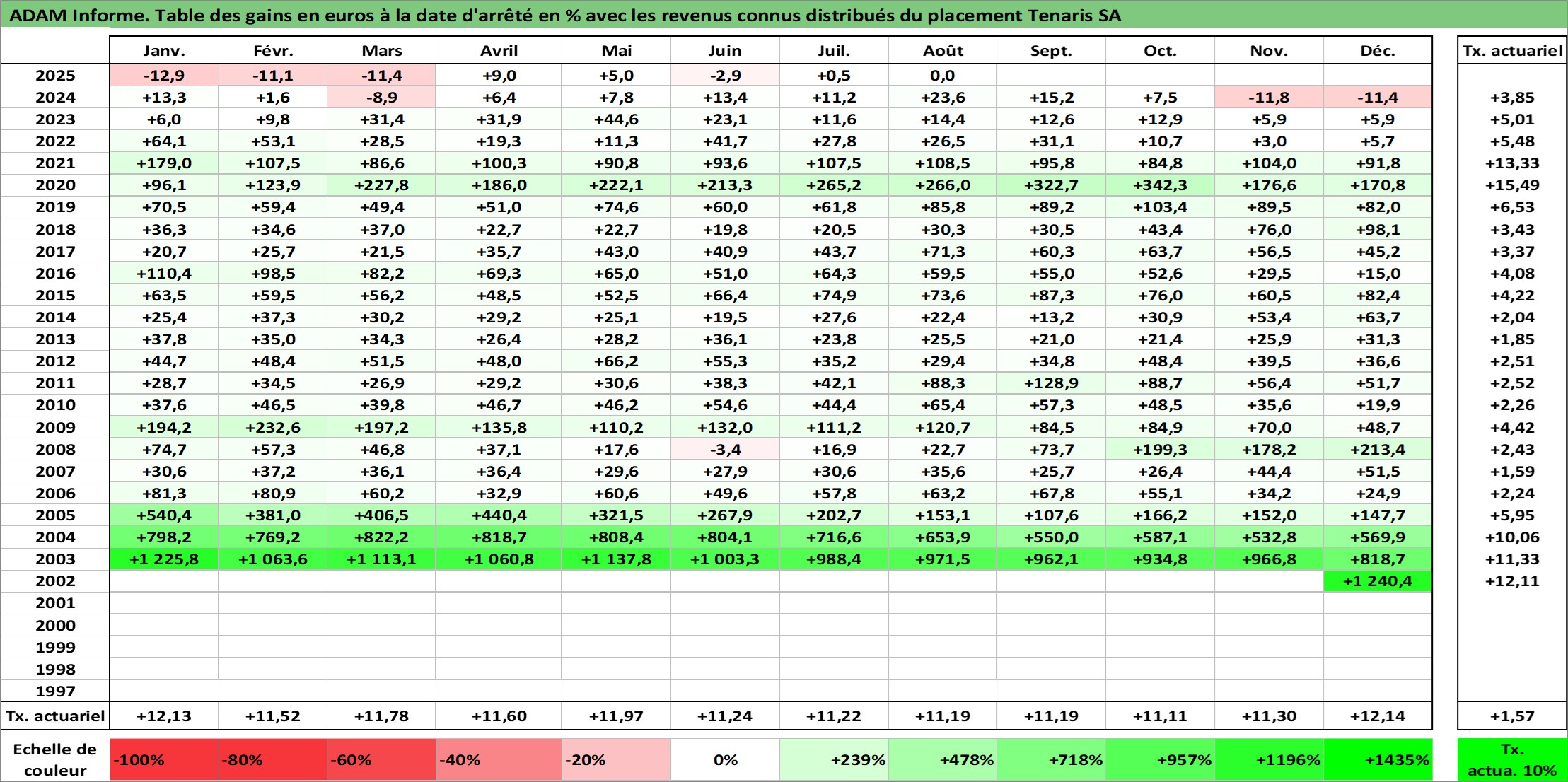
Task: Click the actuarial rate value +1,57
Action: pyautogui.click(x=1512, y=716)
